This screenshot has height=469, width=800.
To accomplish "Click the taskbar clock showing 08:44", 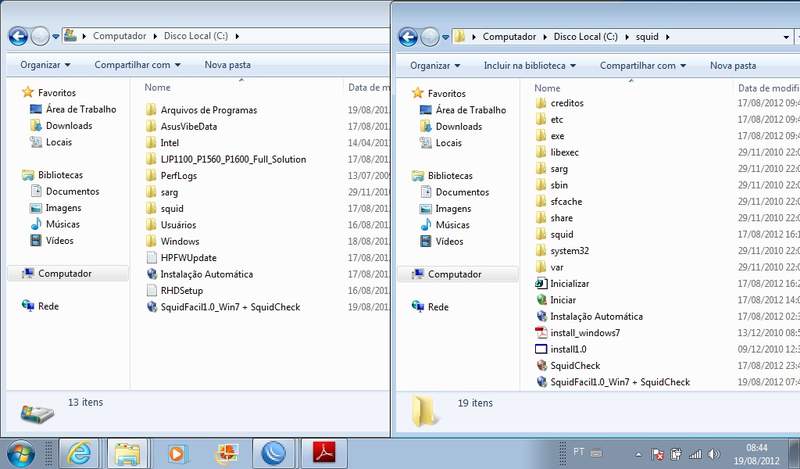I will pyautogui.click(x=757, y=454).
